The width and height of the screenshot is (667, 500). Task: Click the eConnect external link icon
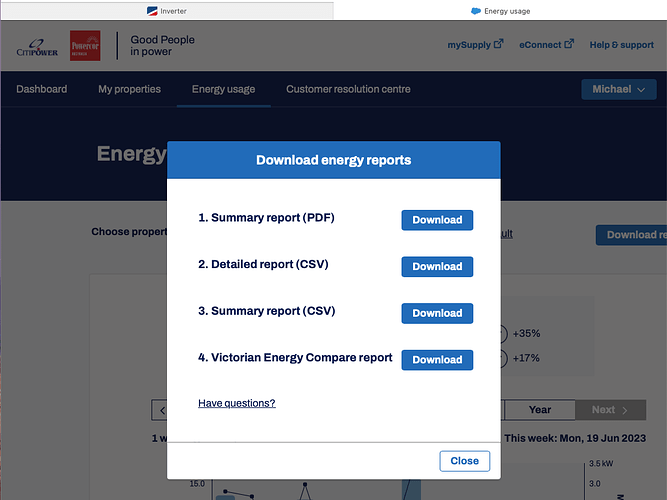tap(569, 44)
